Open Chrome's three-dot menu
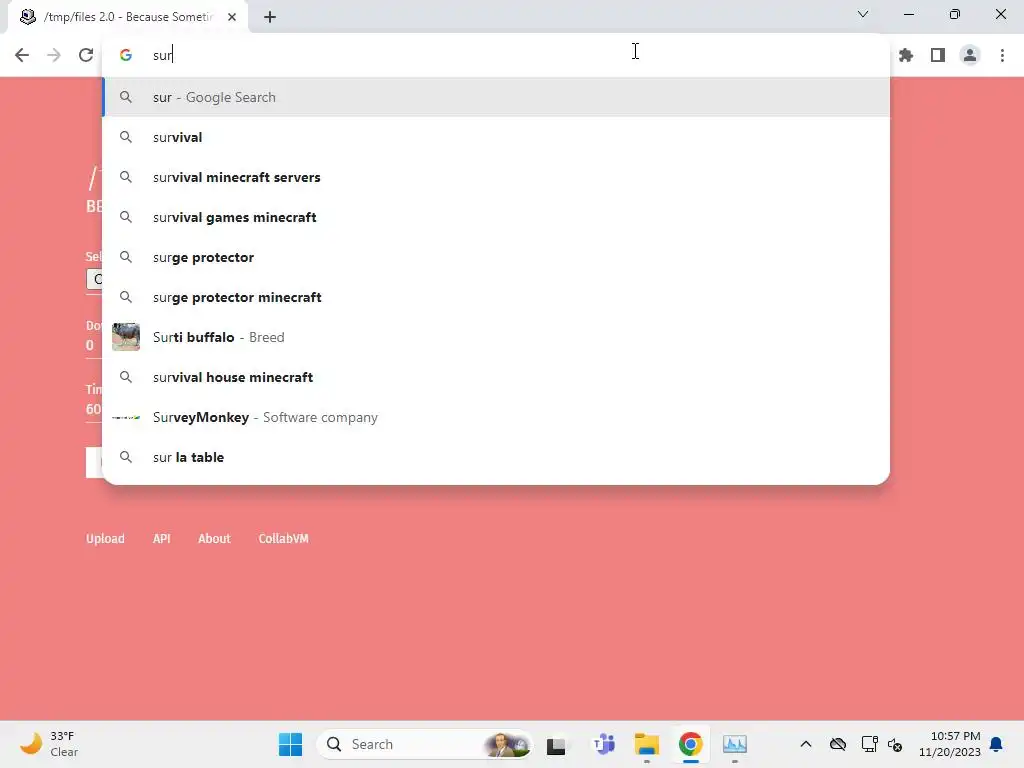Image resolution: width=1024 pixels, height=768 pixels. point(1002,55)
